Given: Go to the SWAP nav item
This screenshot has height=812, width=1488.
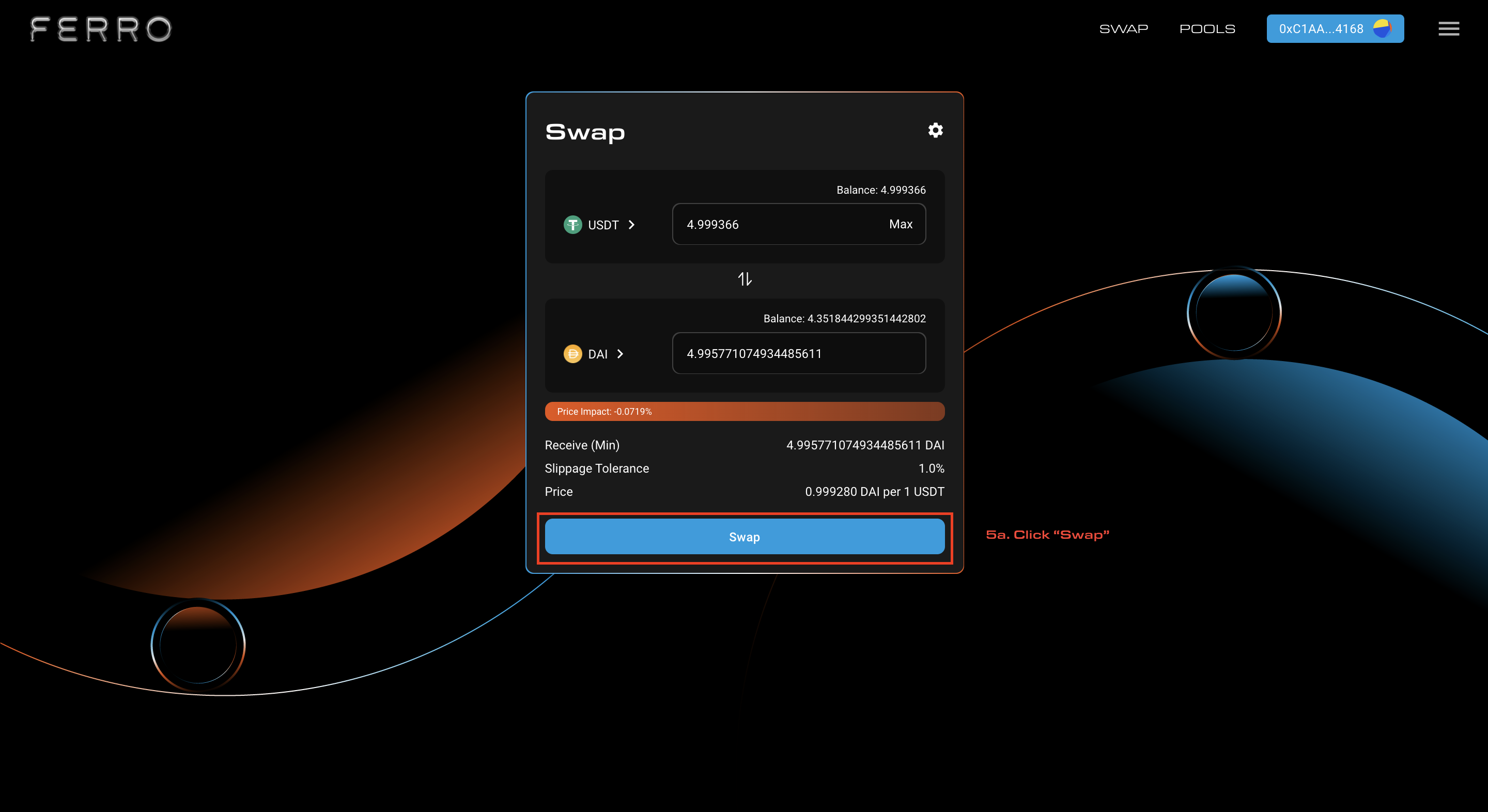Looking at the screenshot, I should 1123,29.
